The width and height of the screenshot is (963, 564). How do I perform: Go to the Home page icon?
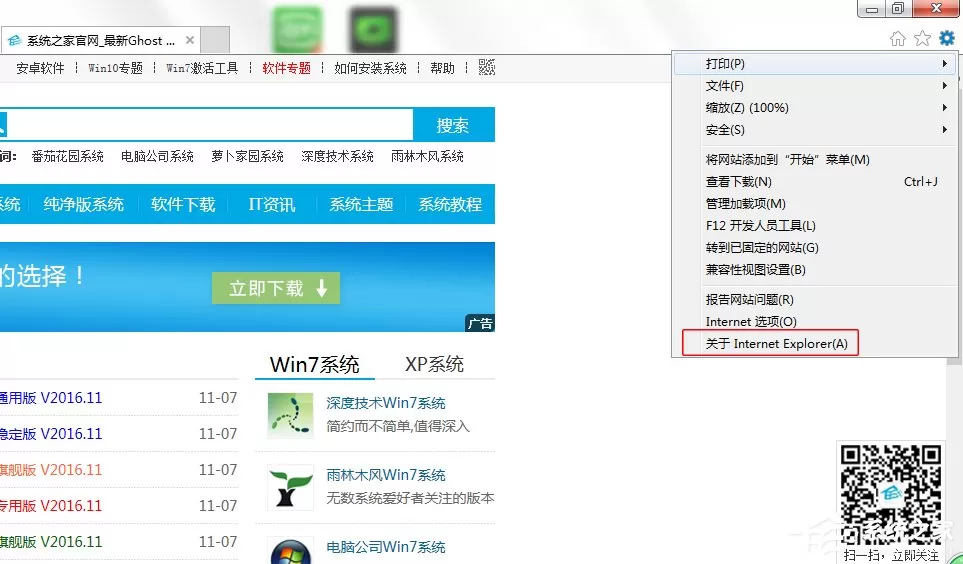[897, 39]
